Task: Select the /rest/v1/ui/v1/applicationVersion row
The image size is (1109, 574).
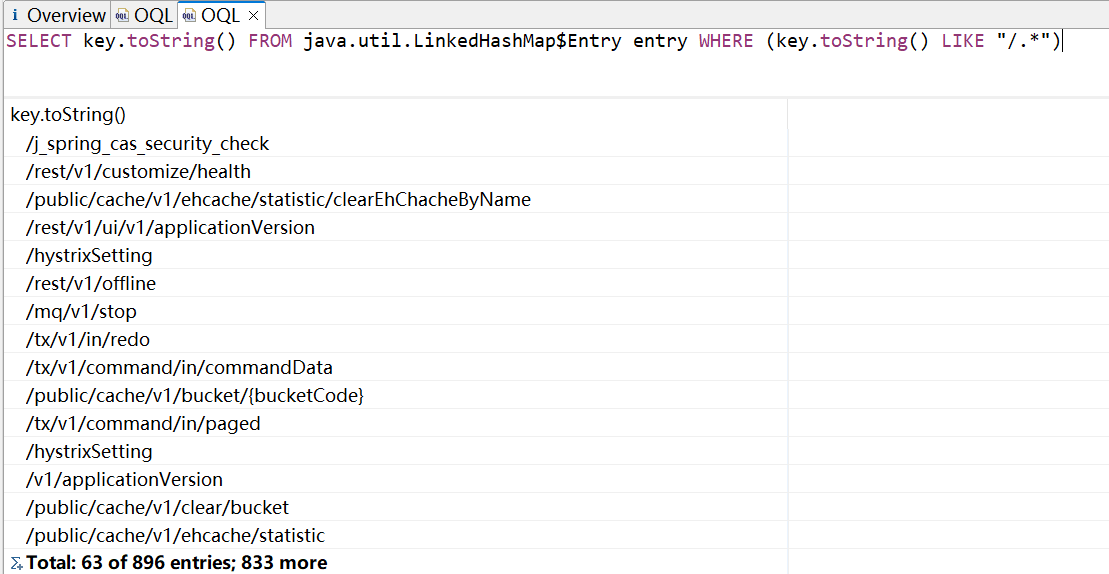Action: 170,228
